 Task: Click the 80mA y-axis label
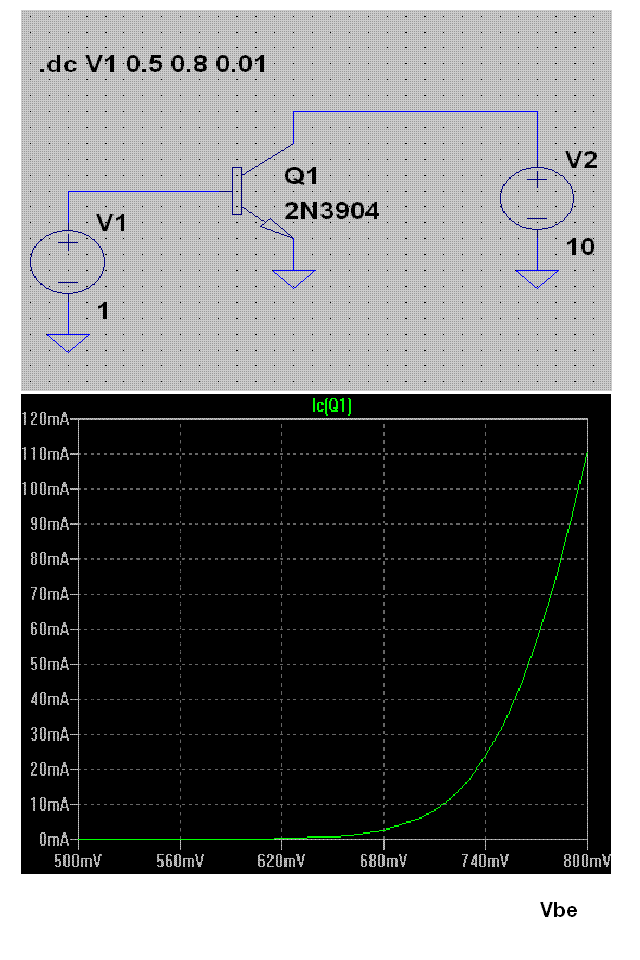(50, 559)
